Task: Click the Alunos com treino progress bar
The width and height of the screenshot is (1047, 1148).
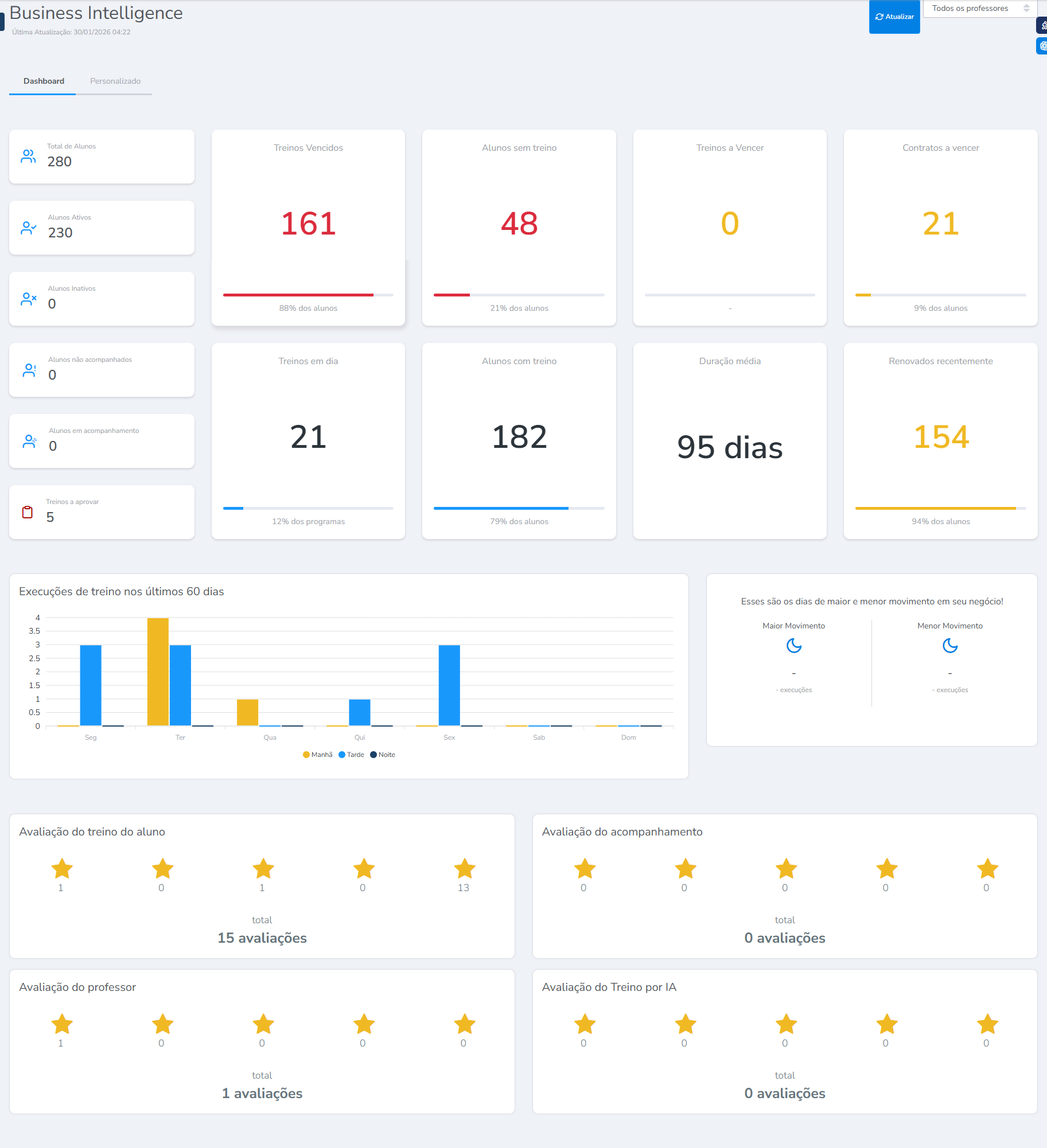Action: pyautogui.click(x=519, y=508)
